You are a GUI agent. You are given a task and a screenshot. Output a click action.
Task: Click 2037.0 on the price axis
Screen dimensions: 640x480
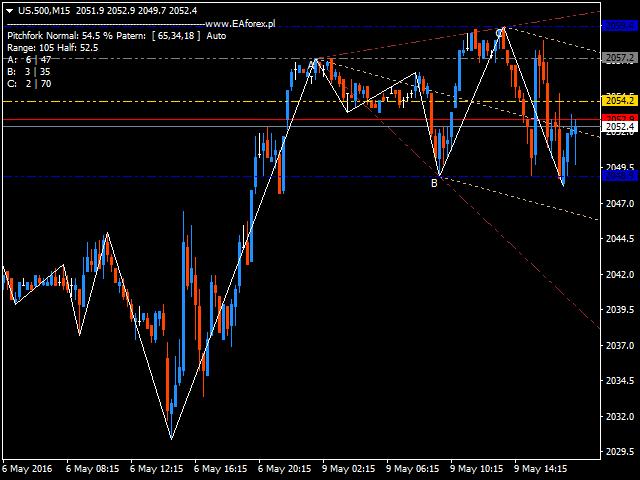(x=620, y=346)
